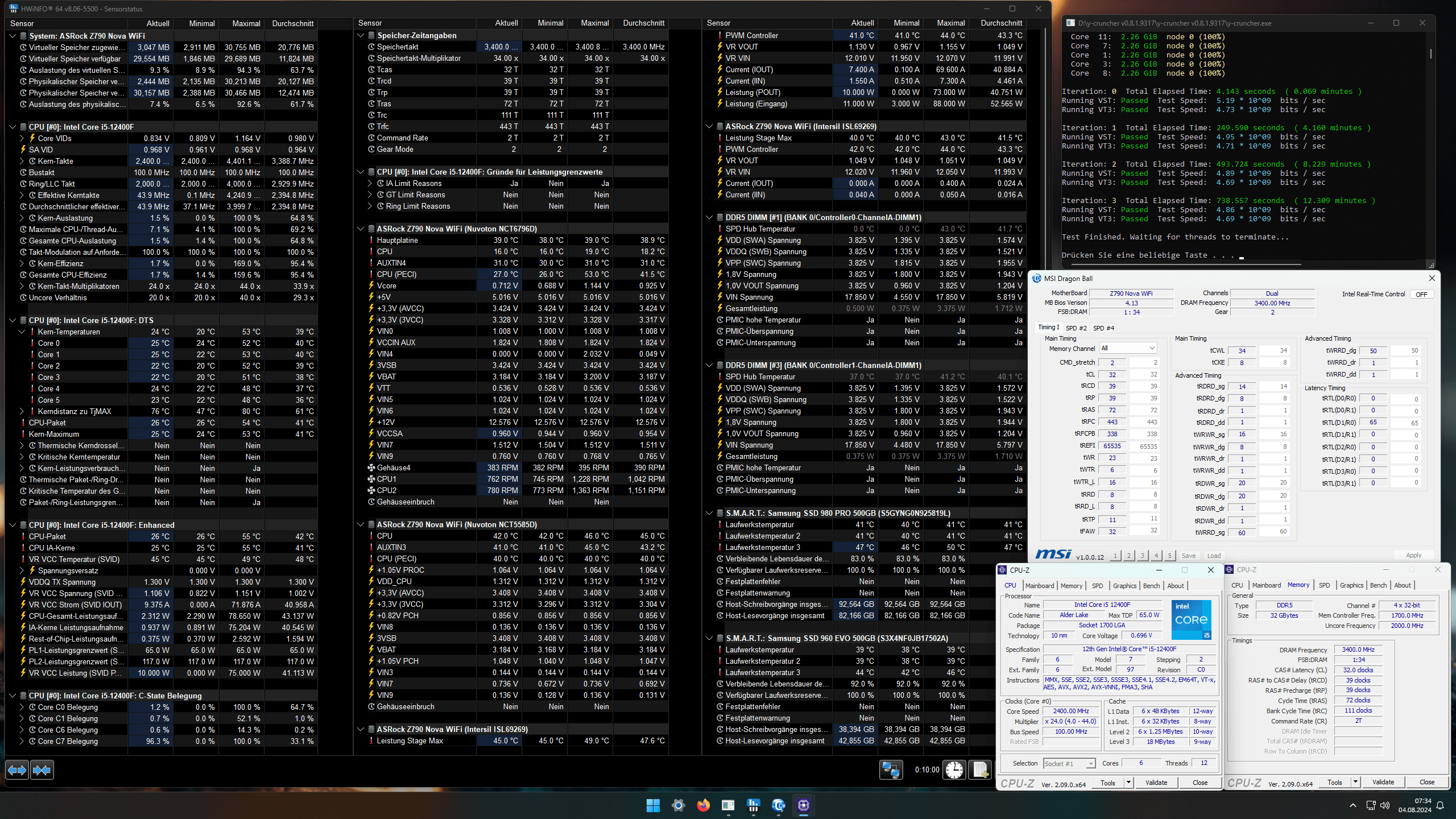Click MSI Dragon Ball title bar icon
Screen dimensions: 1456x819
click(x=1037, y=278)
